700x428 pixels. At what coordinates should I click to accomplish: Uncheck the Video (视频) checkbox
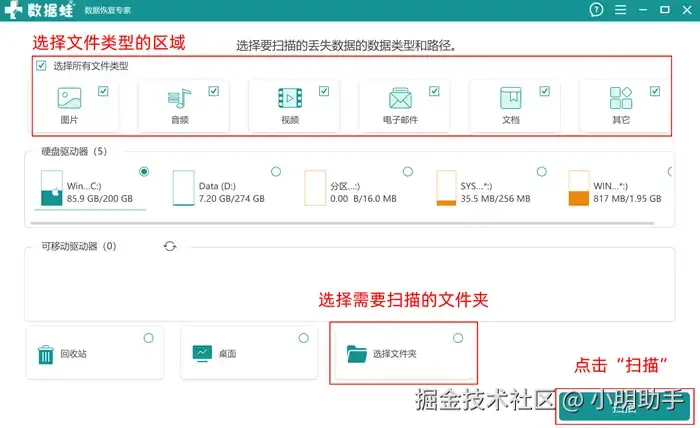[x=324, y=91]
